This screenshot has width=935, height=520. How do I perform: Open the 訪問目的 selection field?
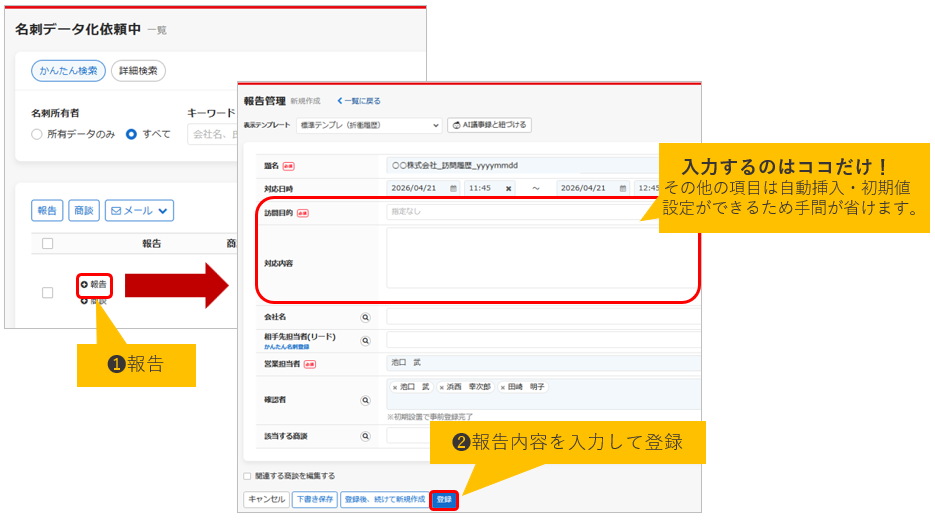[520, 213]
